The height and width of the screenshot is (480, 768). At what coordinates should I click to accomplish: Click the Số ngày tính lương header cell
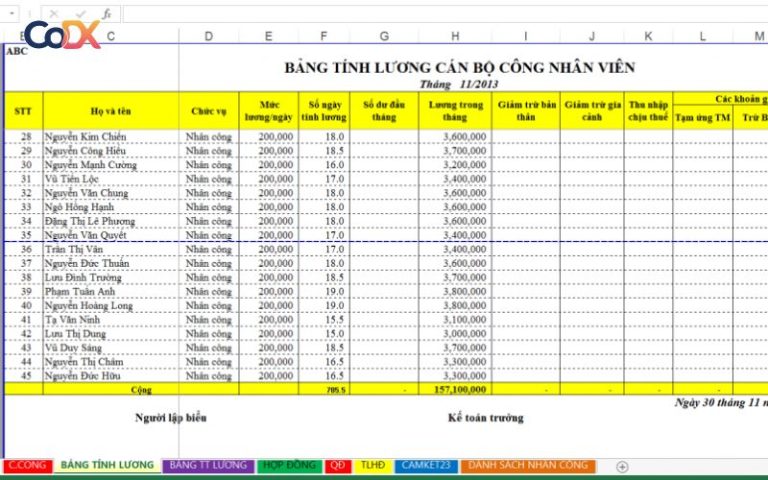(x=324, y=111)
